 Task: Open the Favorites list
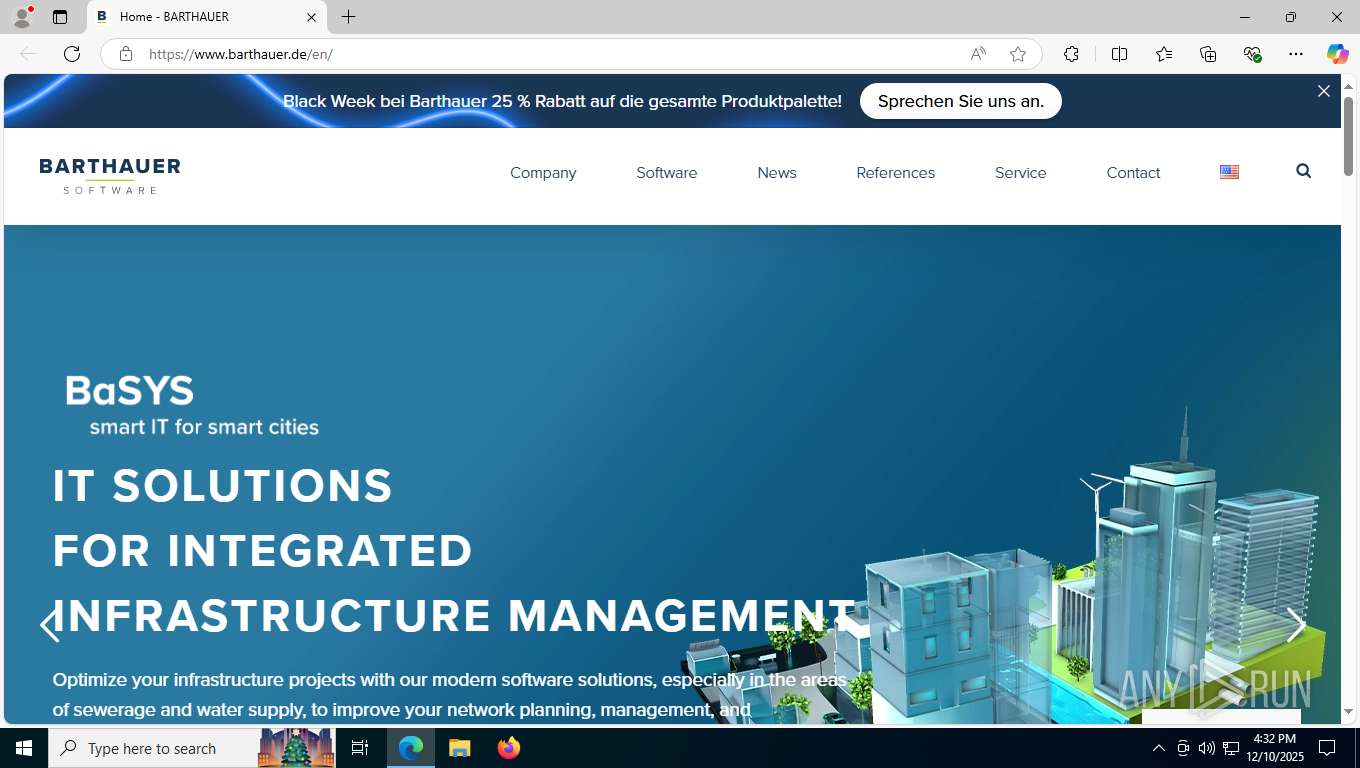[1164, 54]
